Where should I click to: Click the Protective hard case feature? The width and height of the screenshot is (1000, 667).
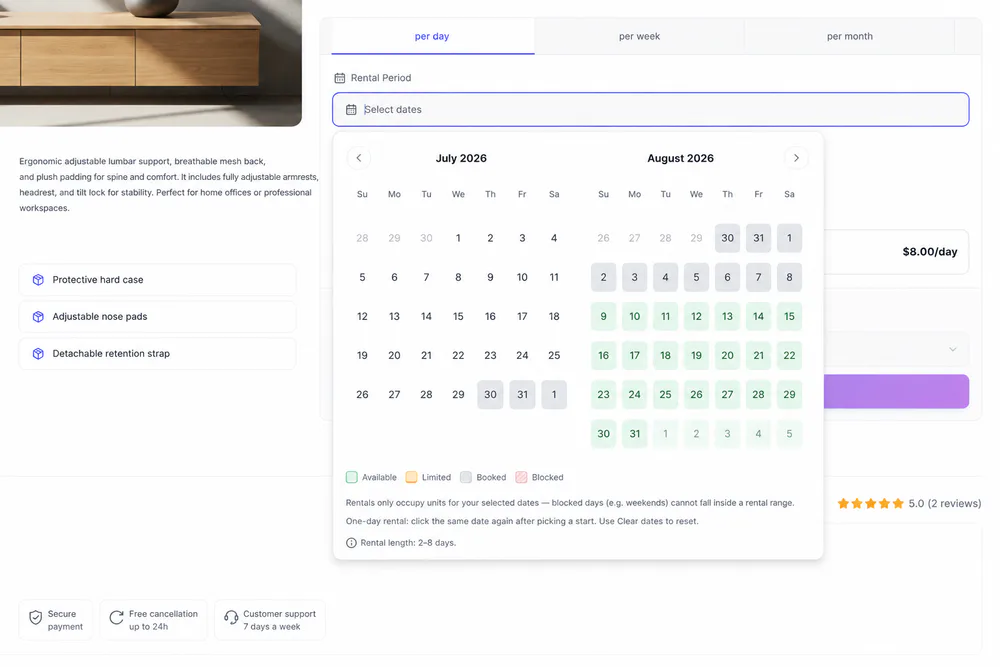coord(158,280)
